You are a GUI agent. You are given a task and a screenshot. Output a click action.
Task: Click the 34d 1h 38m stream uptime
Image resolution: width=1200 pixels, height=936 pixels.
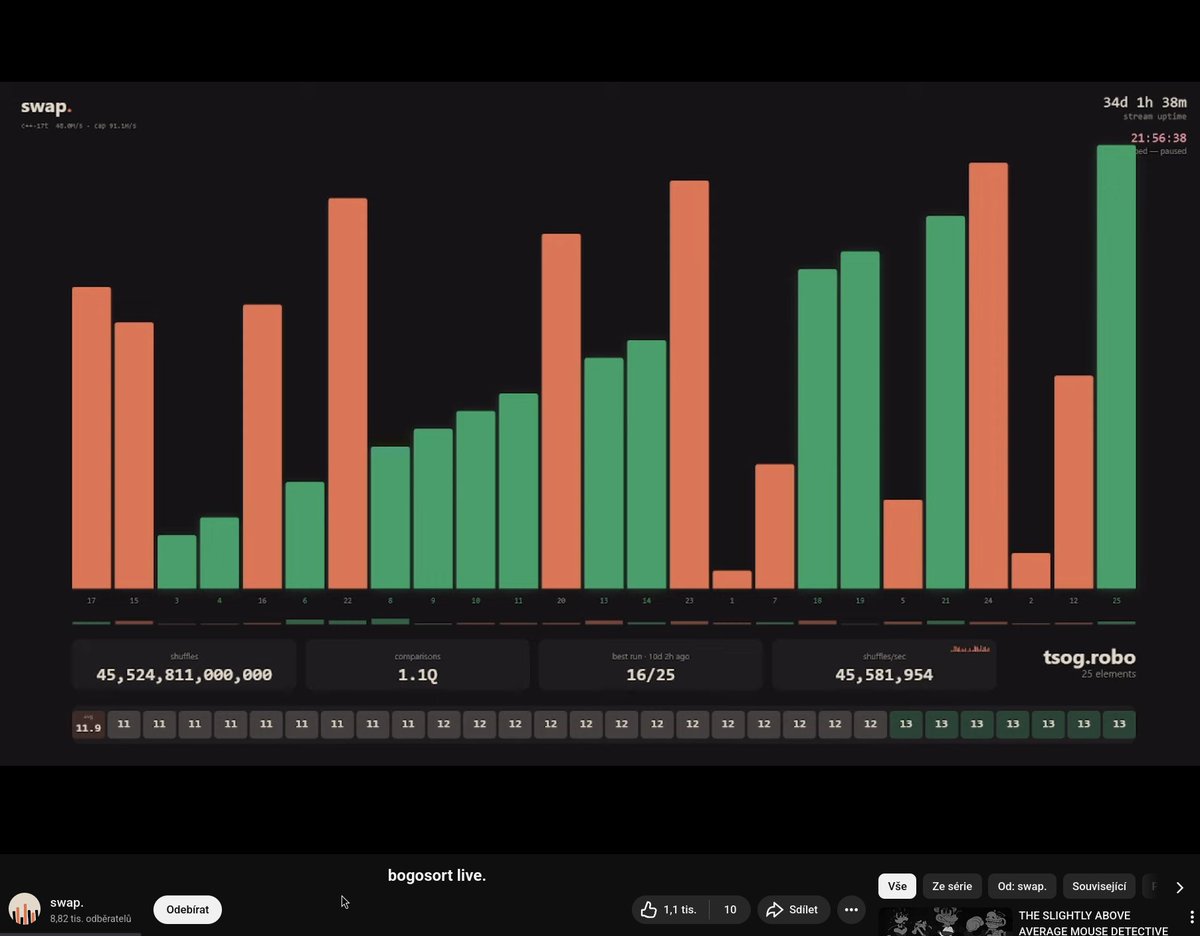(1144, 102)
